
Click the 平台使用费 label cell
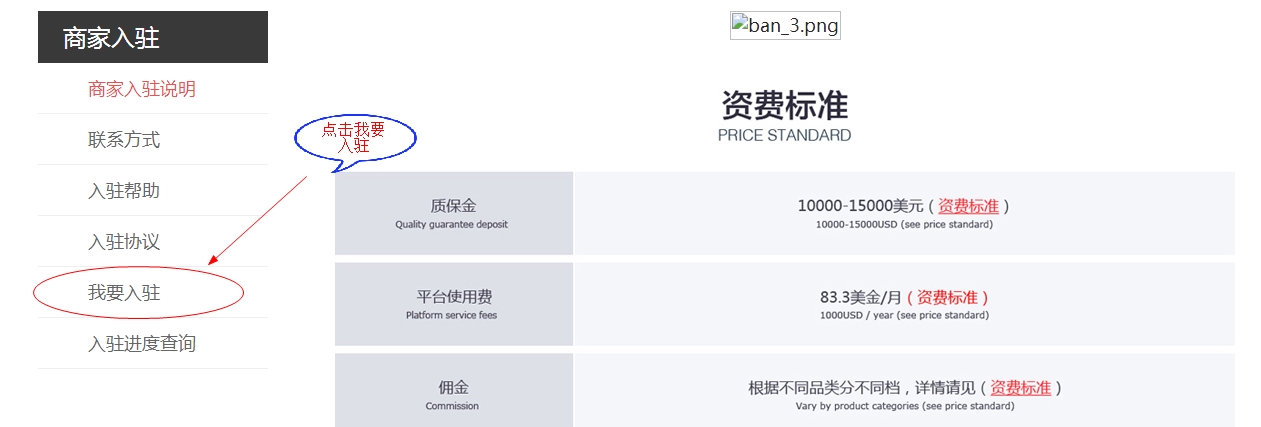tap(453, 304)
